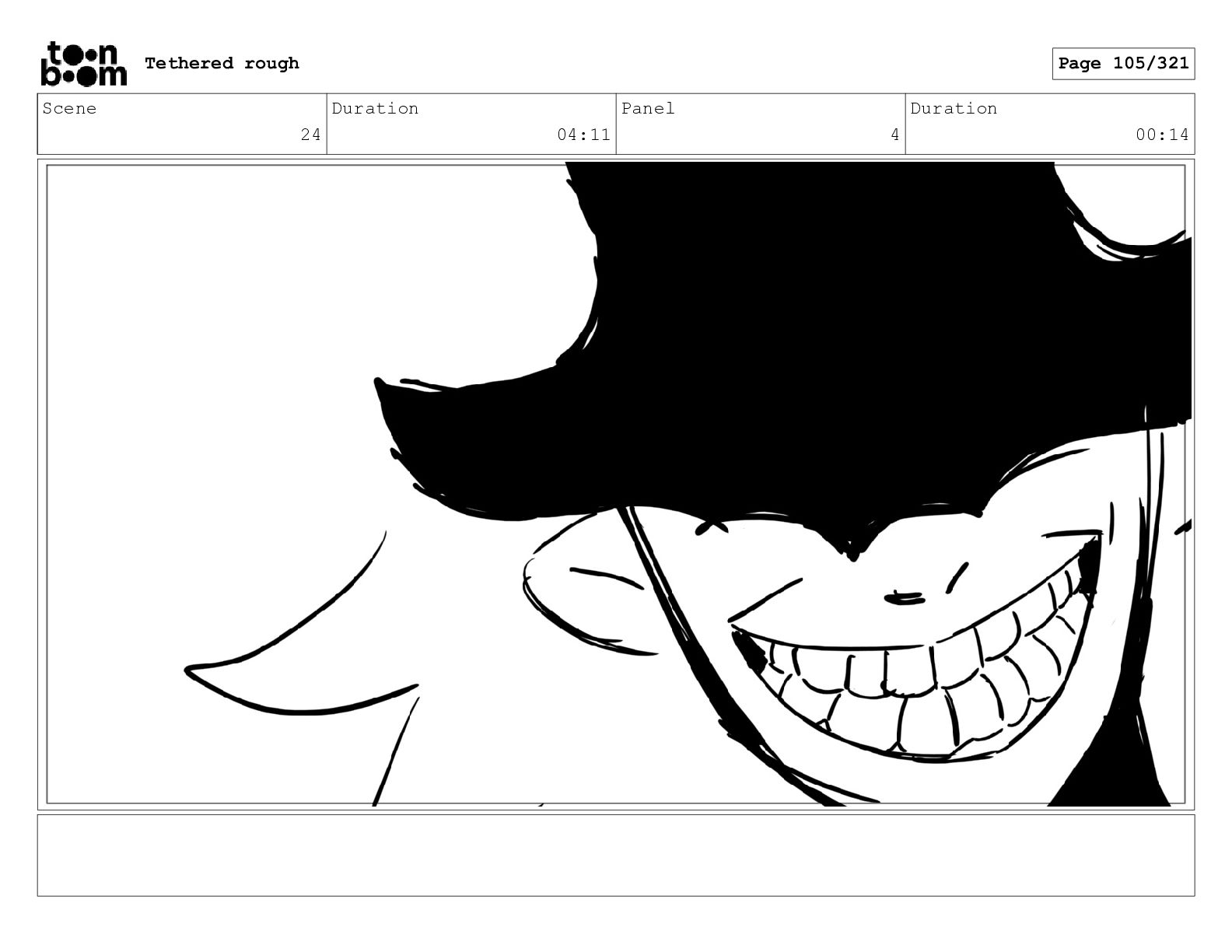
Task: Click the empty notes box below panel
Action: (x=616, y=855)
